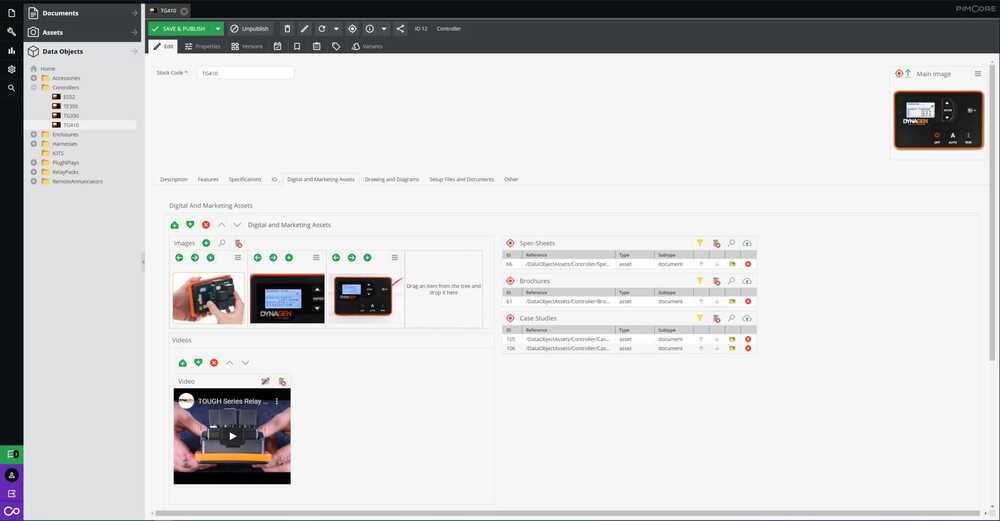This screenshot has height=521, width=1000.
Task: Click the Unpublish button
Action: [249, 29]
